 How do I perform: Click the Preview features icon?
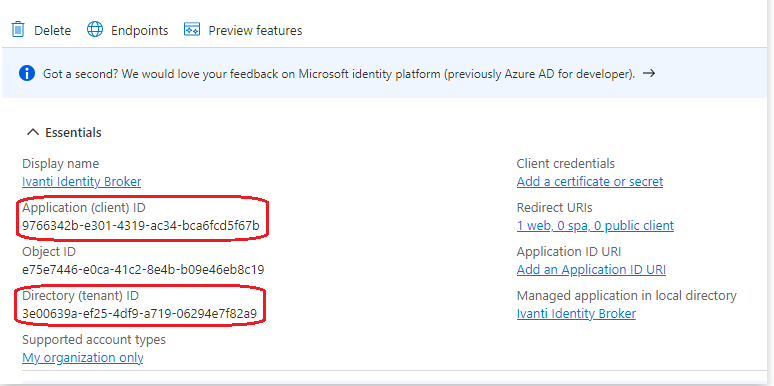[192, 30]
